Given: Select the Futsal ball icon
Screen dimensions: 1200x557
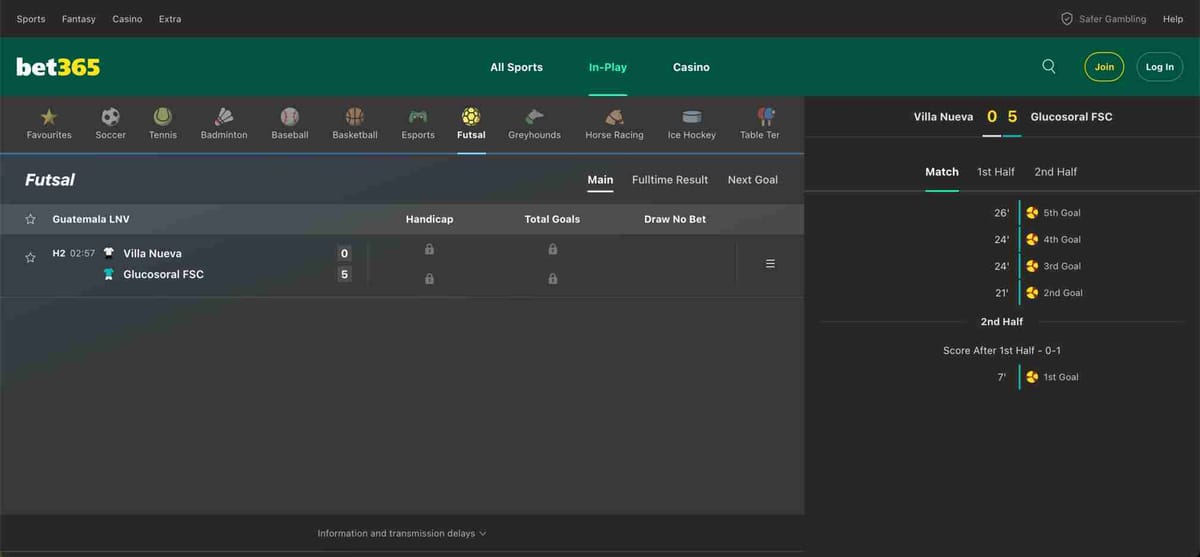Looking at the screenshot, I should (471, 116).
